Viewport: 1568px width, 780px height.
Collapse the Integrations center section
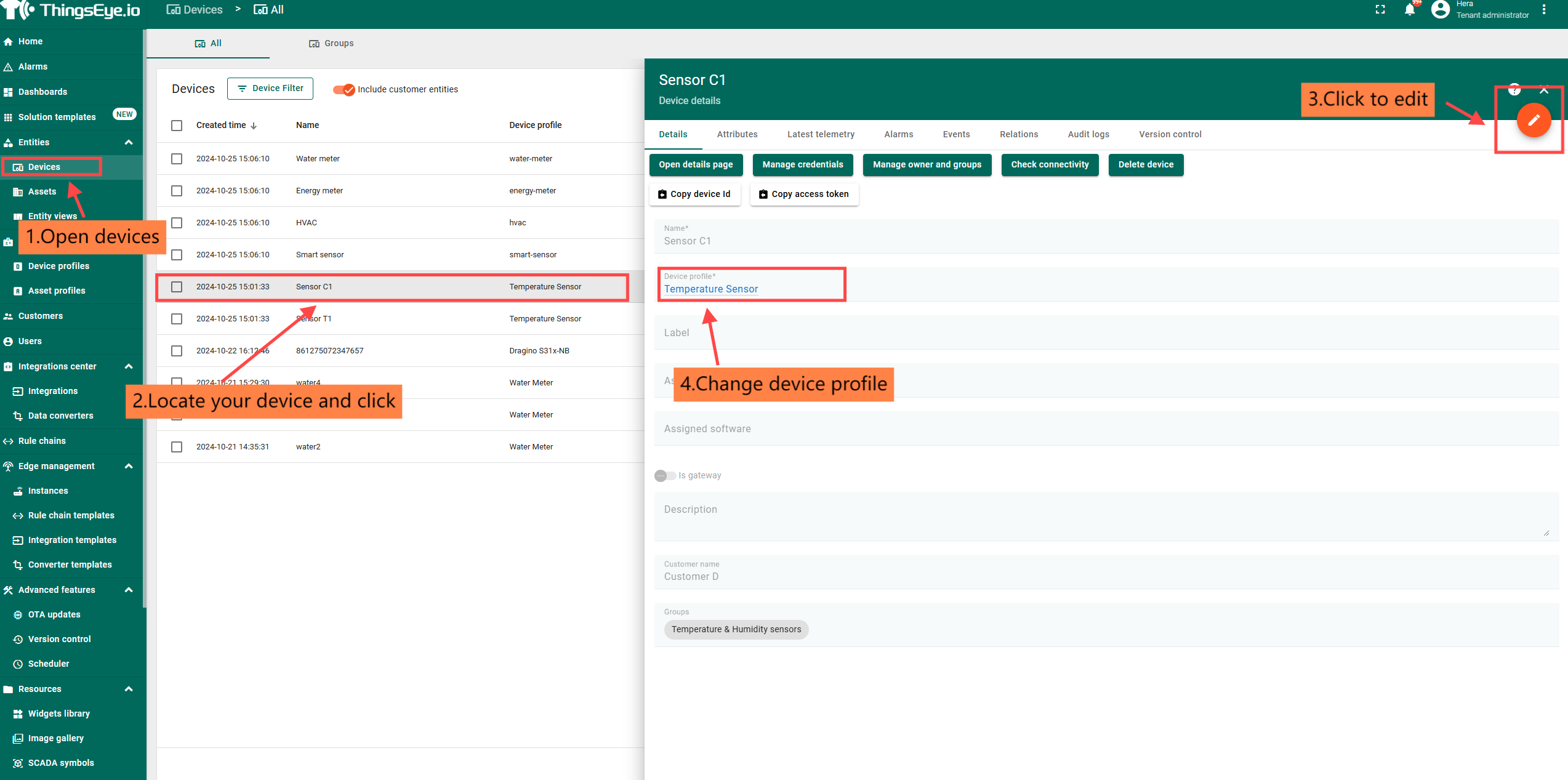(129, 366)
